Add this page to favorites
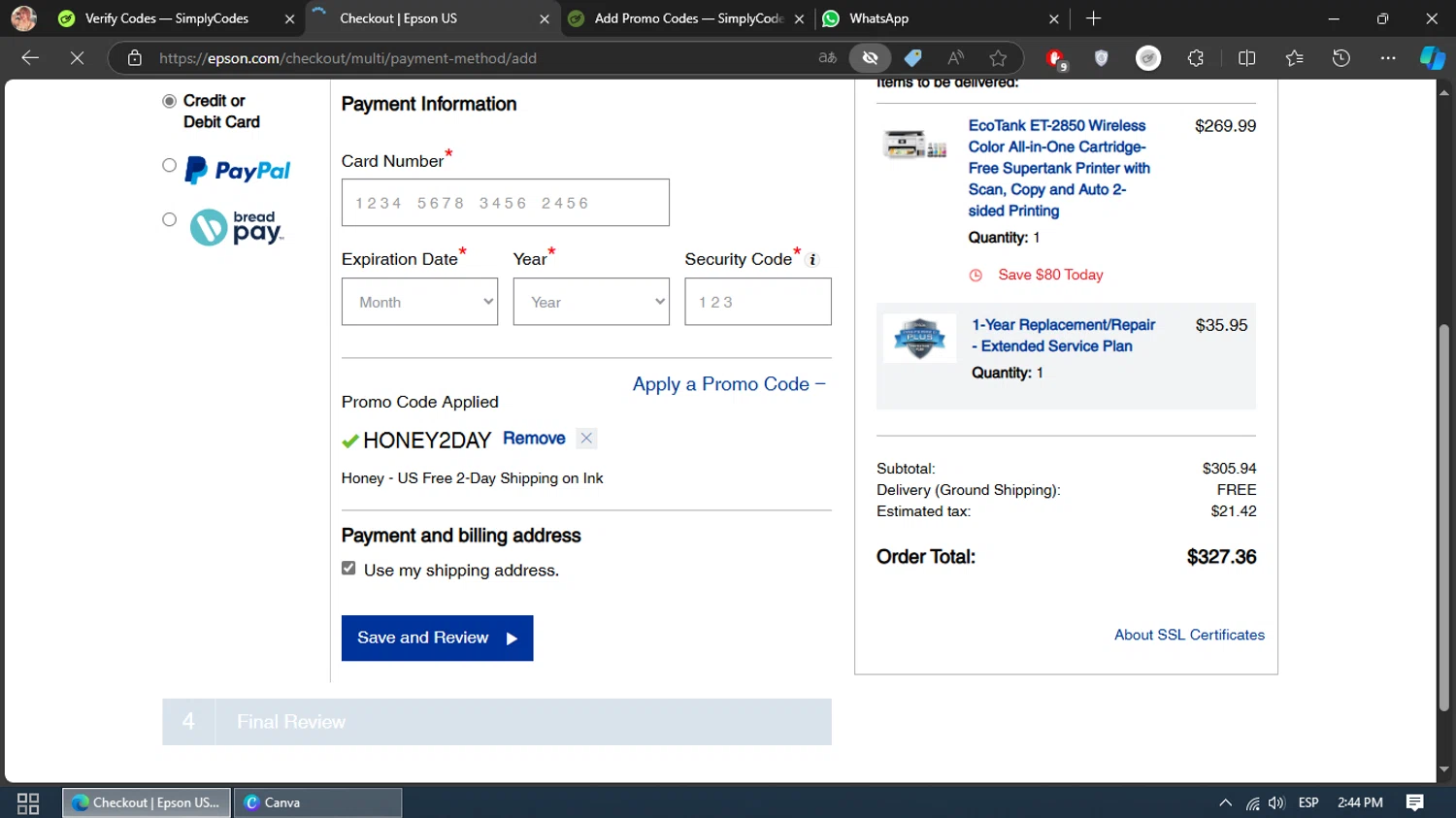 tap(998, 58)
